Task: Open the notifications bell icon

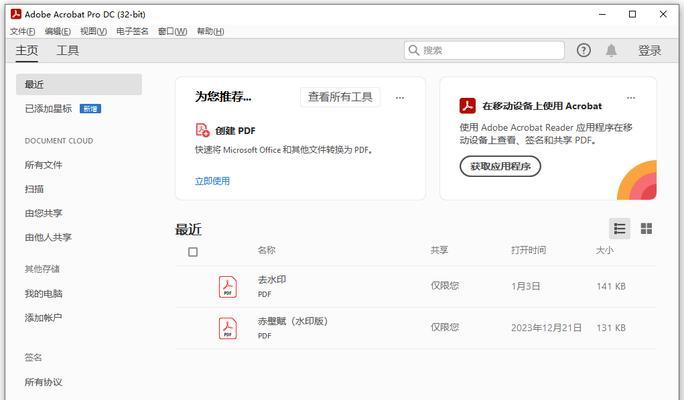Action: pos(611,51)
